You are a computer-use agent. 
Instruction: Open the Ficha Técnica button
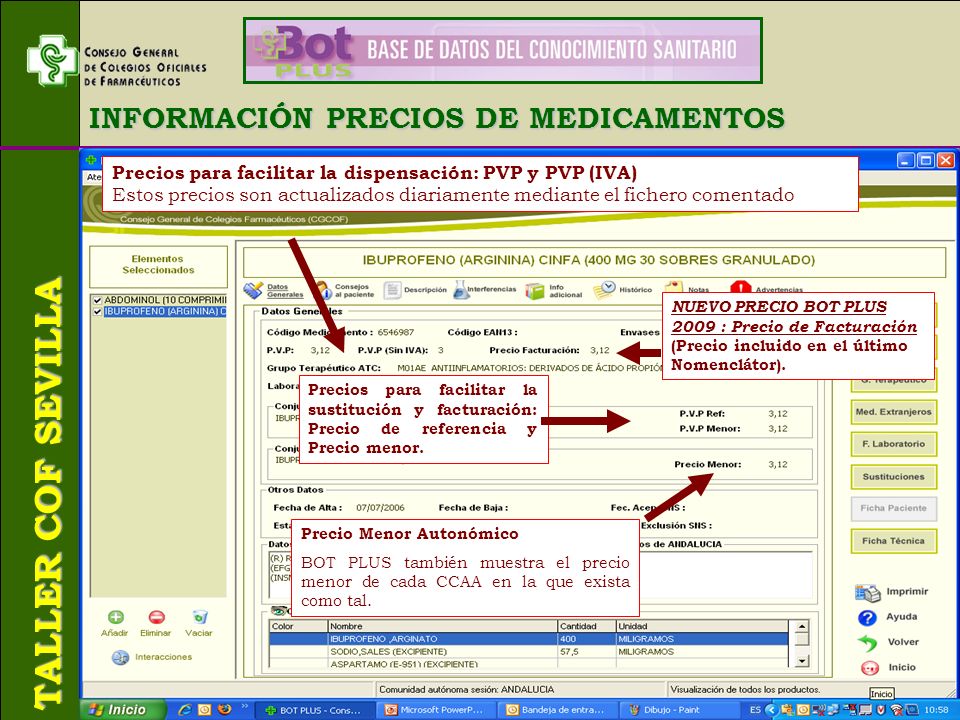tap(893, 541)
